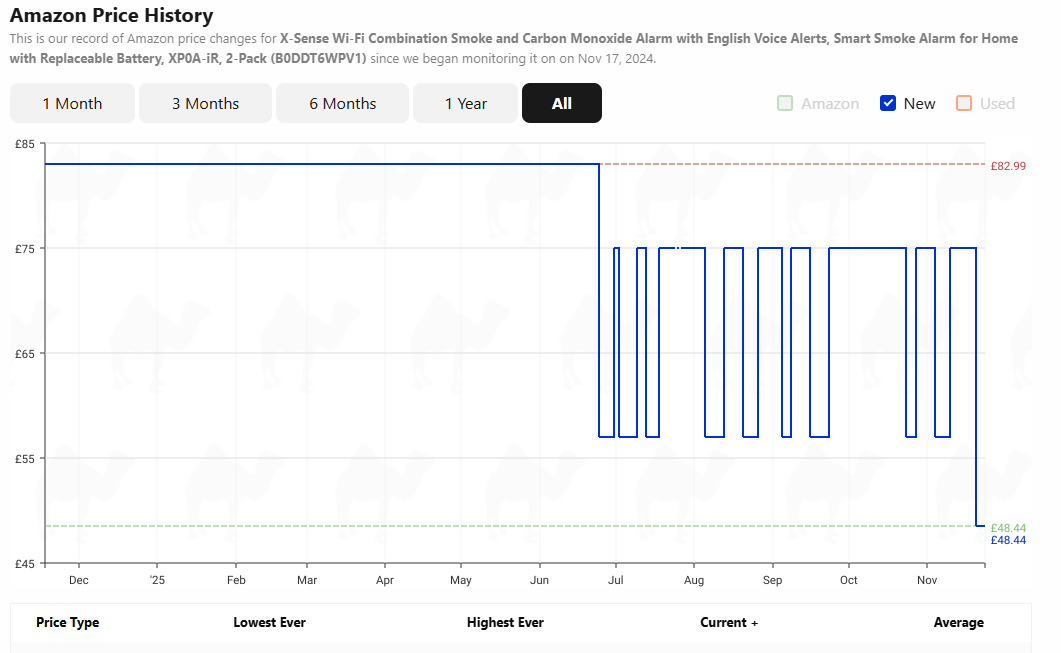This screenshot has height=653, width=1061.
Task: Switch to the 3 Months range
Action: click(x=205, y=103)
